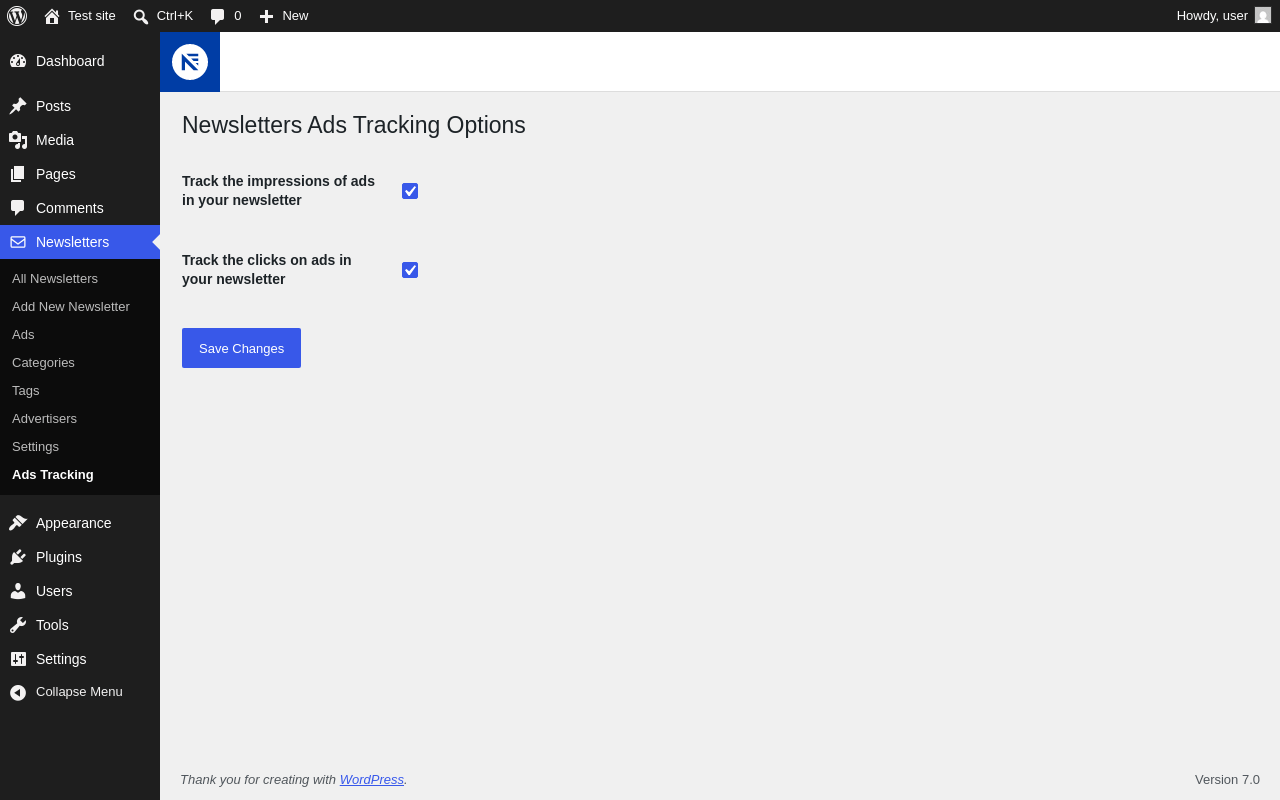Screen dimensions: 1280x800
Task: Collapse the admin sidebar menu
Action: [80, 692]
